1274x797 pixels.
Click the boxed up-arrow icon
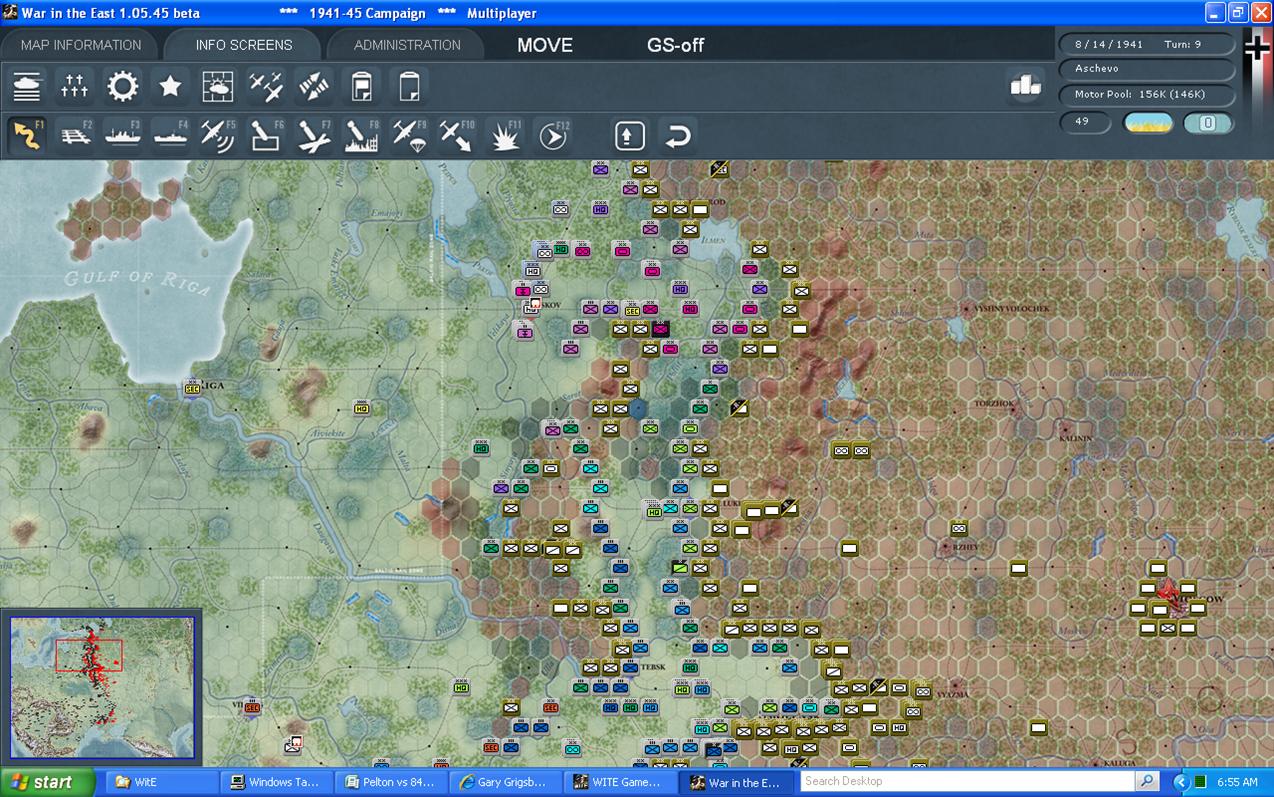[x=629, y=135]
